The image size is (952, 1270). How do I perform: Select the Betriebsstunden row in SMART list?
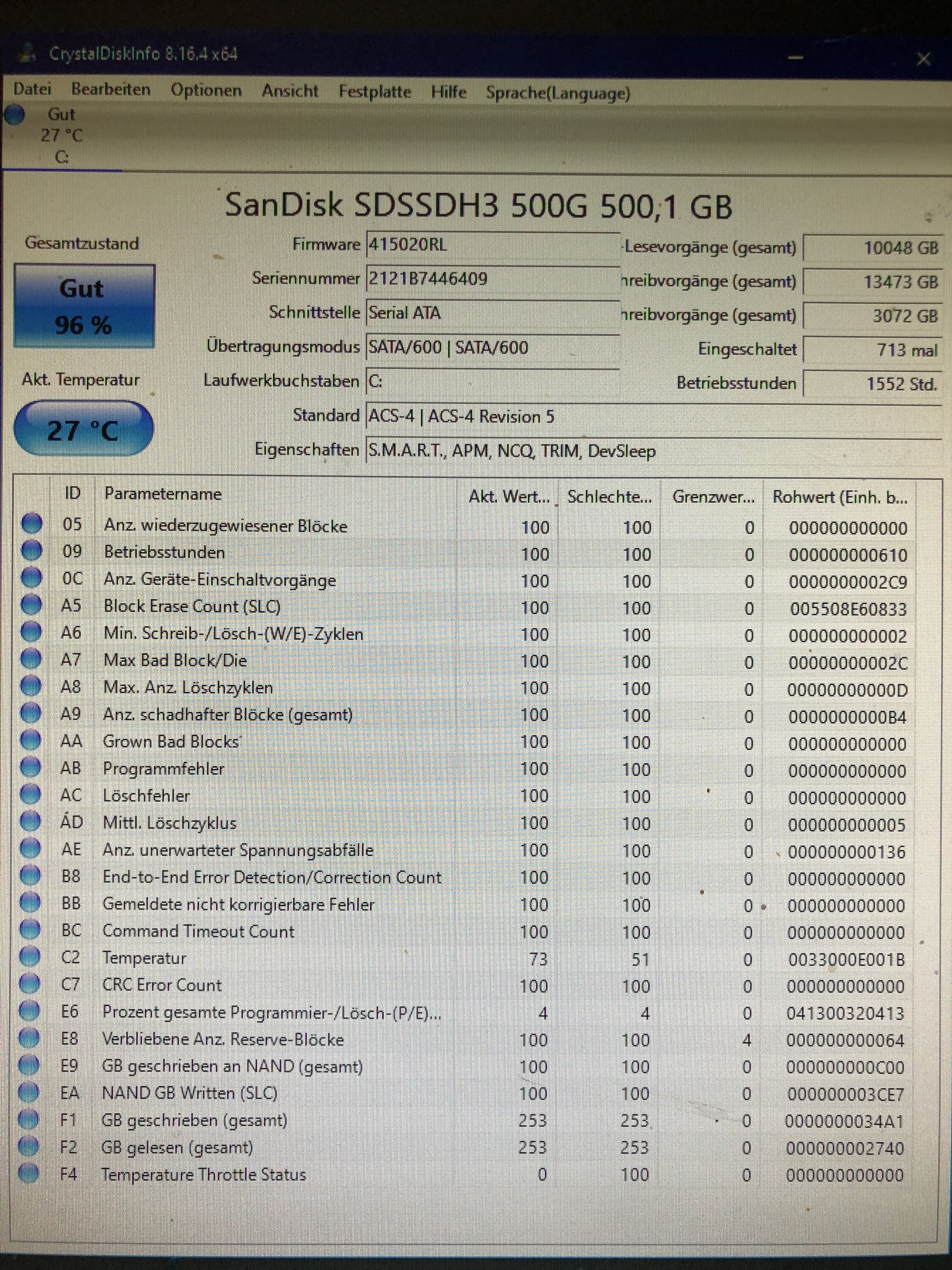pyautogui.click(x=164, y=552)
